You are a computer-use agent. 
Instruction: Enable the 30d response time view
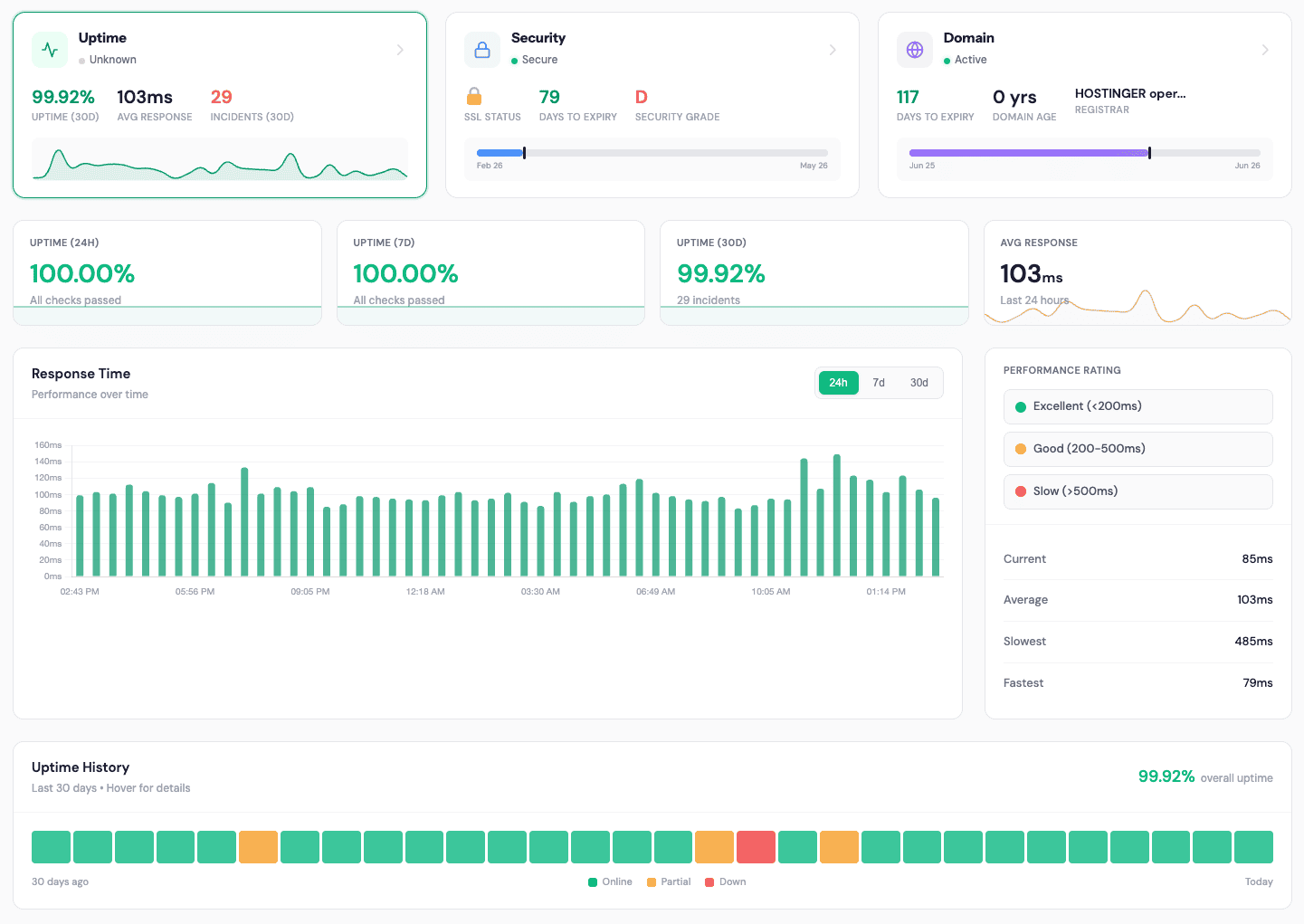[919, 382]
